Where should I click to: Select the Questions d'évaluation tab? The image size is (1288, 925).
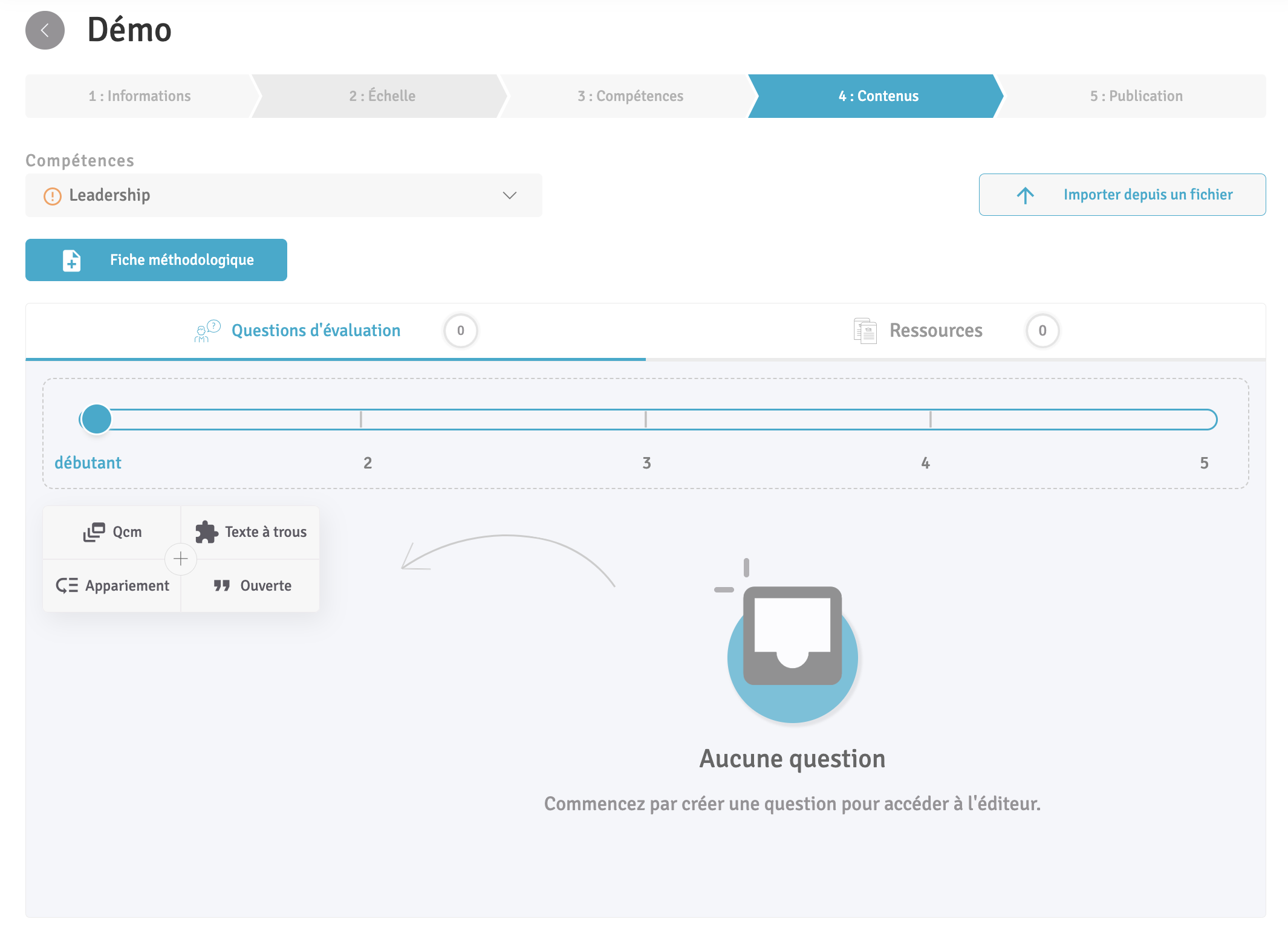coord(315,331)
